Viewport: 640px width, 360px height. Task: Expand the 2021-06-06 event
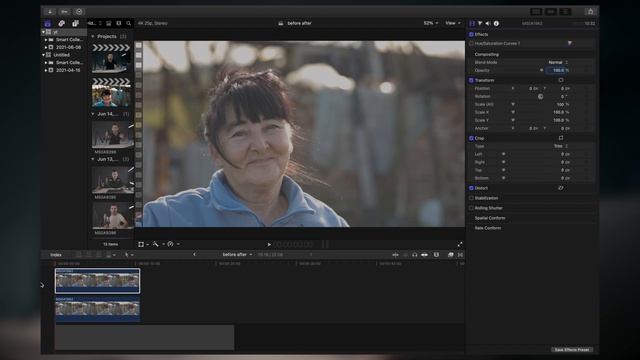tap(46, 47)
